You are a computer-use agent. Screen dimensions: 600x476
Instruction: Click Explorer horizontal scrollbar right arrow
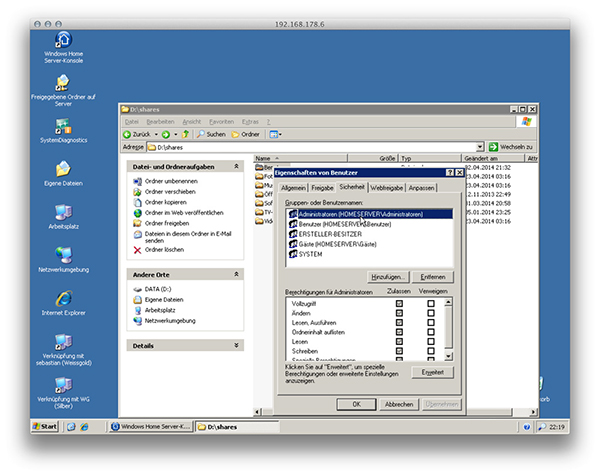point(533,412)
